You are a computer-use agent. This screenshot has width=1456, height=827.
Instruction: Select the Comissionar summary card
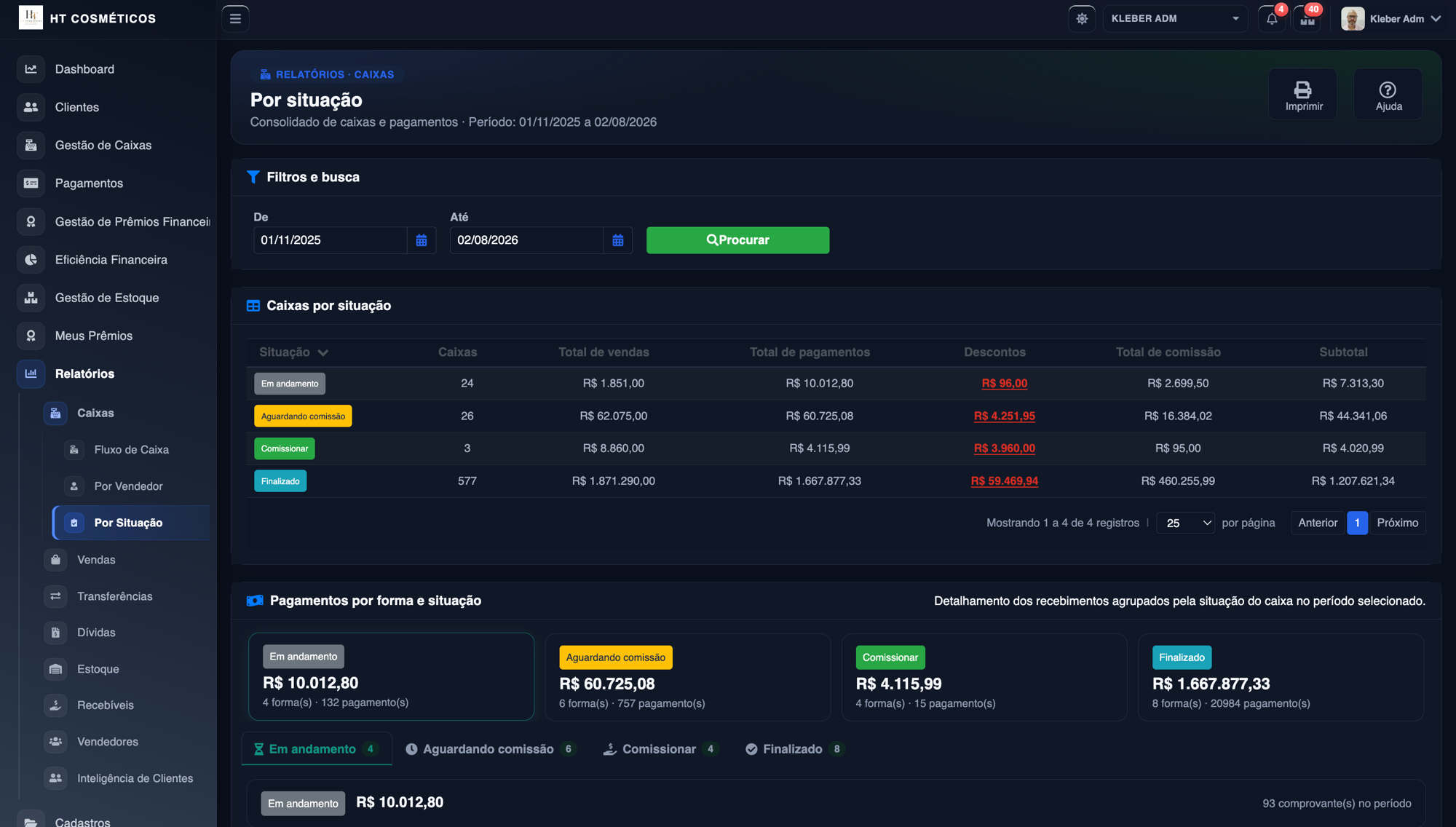[984, 677]
